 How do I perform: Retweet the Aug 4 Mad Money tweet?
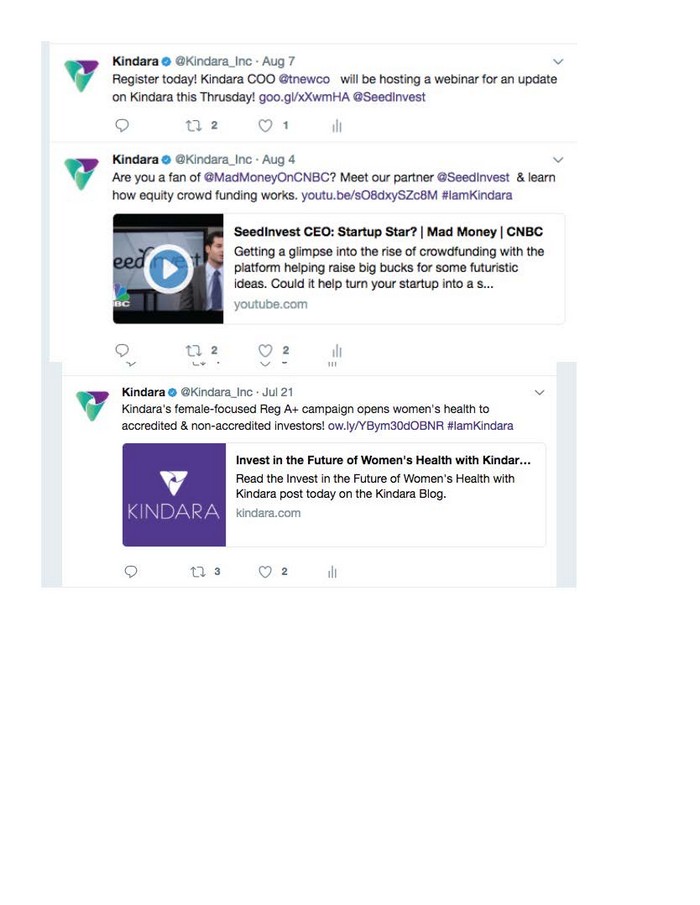tap(193, 350)
